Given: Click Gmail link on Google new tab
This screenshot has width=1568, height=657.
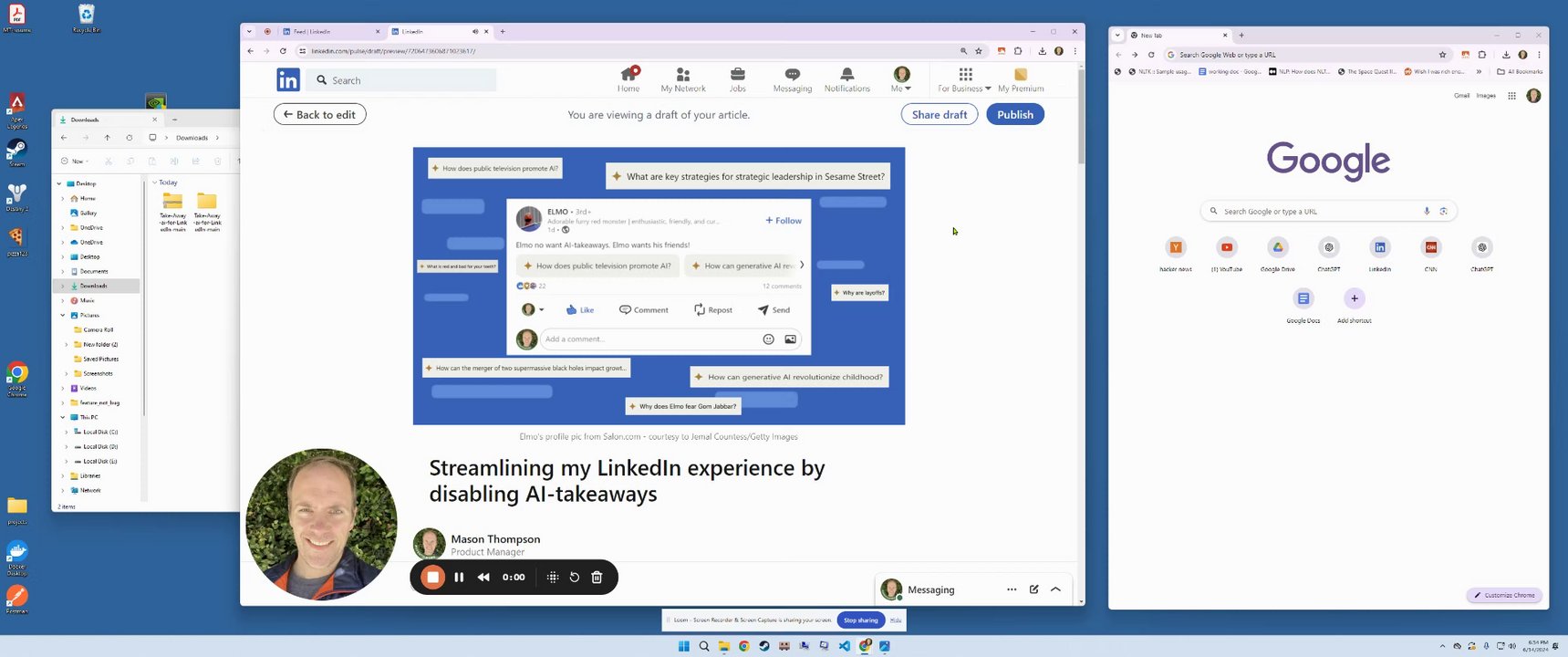Looking at the screenshot, I should click(1461, 95).
